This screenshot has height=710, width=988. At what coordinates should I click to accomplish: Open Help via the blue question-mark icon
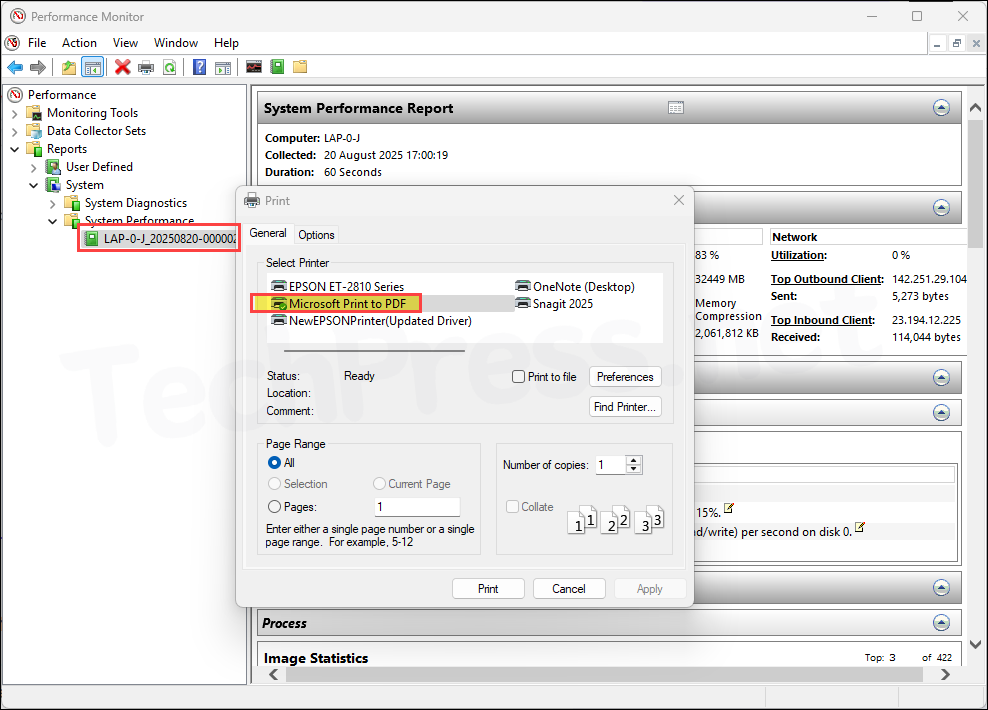tap(199, 67)
